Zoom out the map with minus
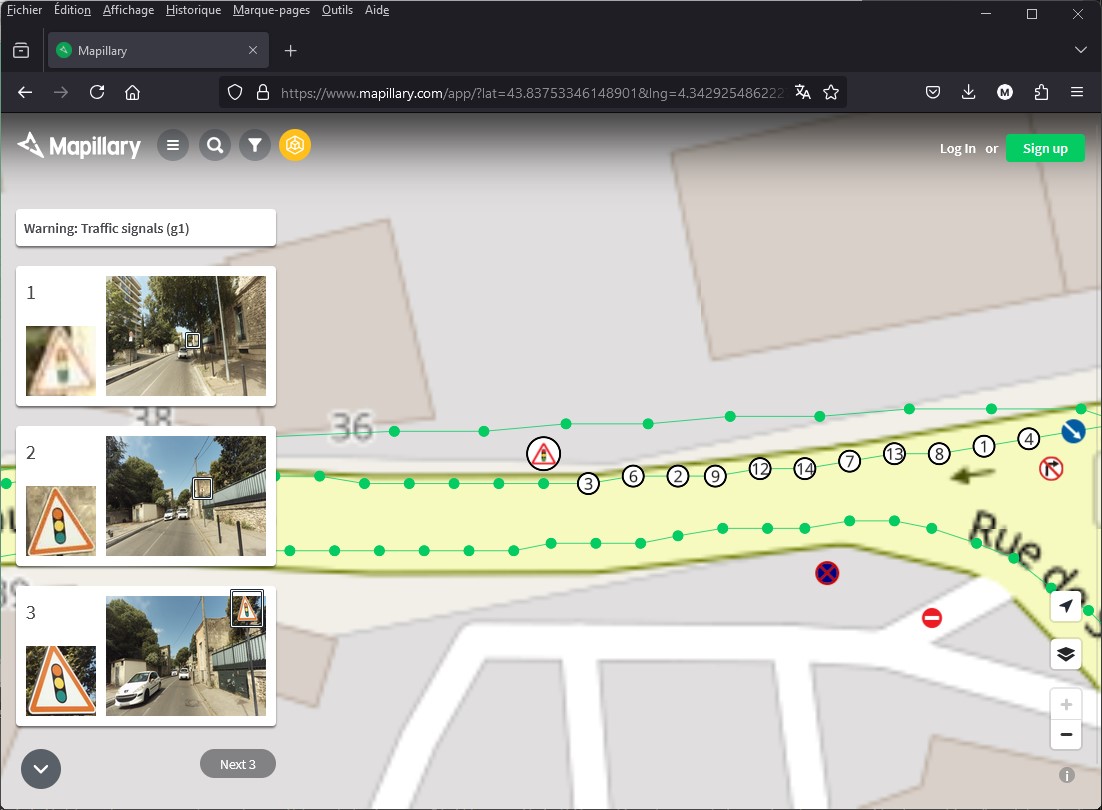The height and width of the screenshot is (810, 1102). click(1066, 735)
